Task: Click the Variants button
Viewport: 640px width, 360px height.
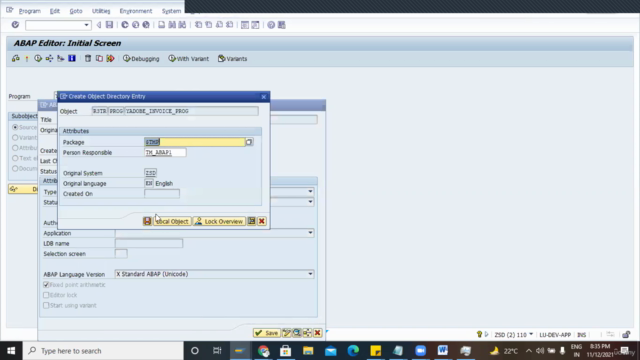Action: tap(233, 59)
